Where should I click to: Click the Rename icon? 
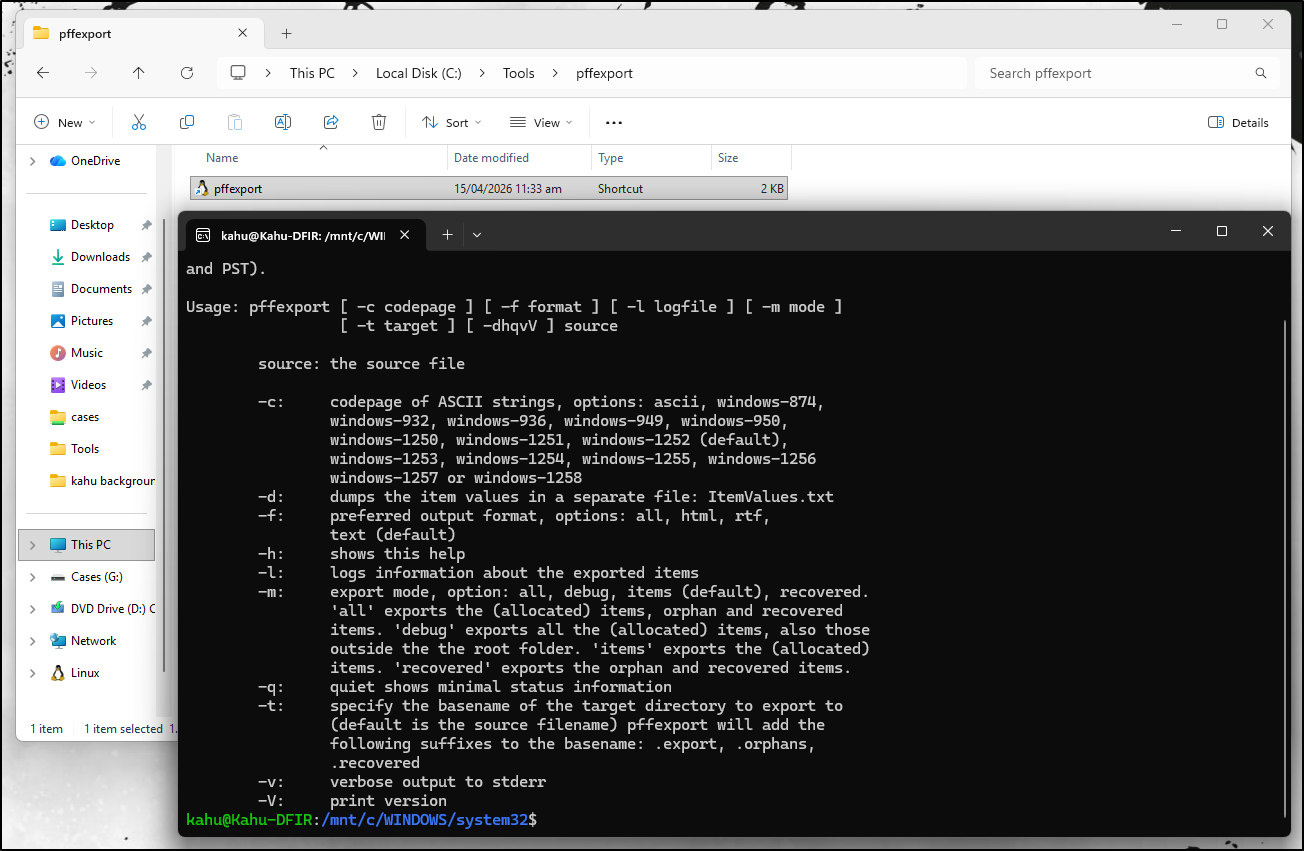point(283,122)
